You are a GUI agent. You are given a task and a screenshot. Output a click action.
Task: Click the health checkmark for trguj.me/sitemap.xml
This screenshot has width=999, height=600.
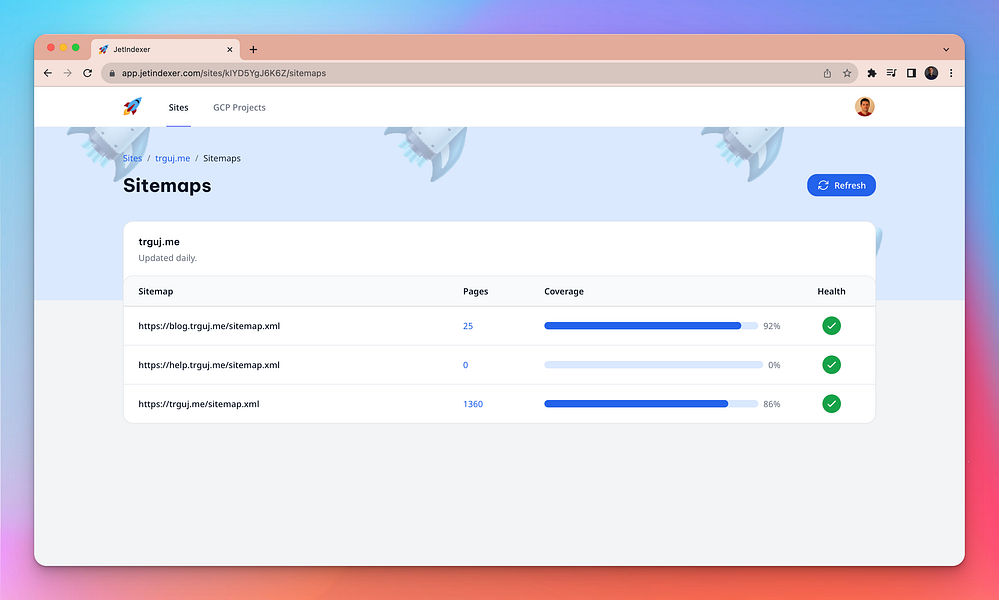pos(831,404)
